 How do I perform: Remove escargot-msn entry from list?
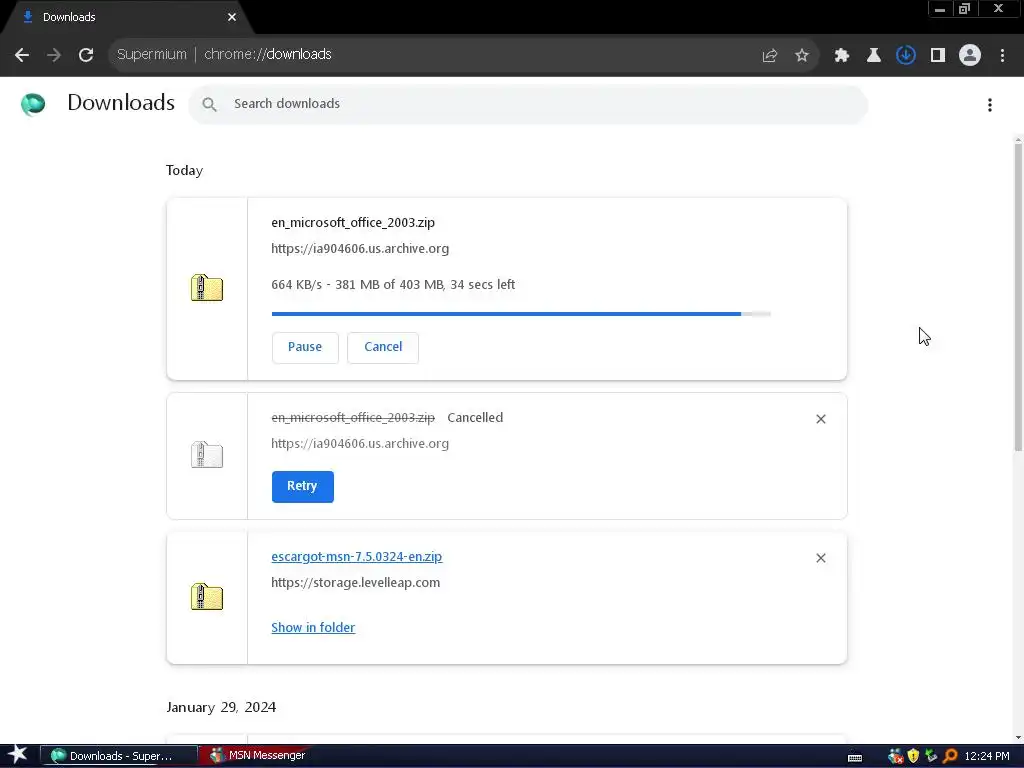tap(821, 558)
